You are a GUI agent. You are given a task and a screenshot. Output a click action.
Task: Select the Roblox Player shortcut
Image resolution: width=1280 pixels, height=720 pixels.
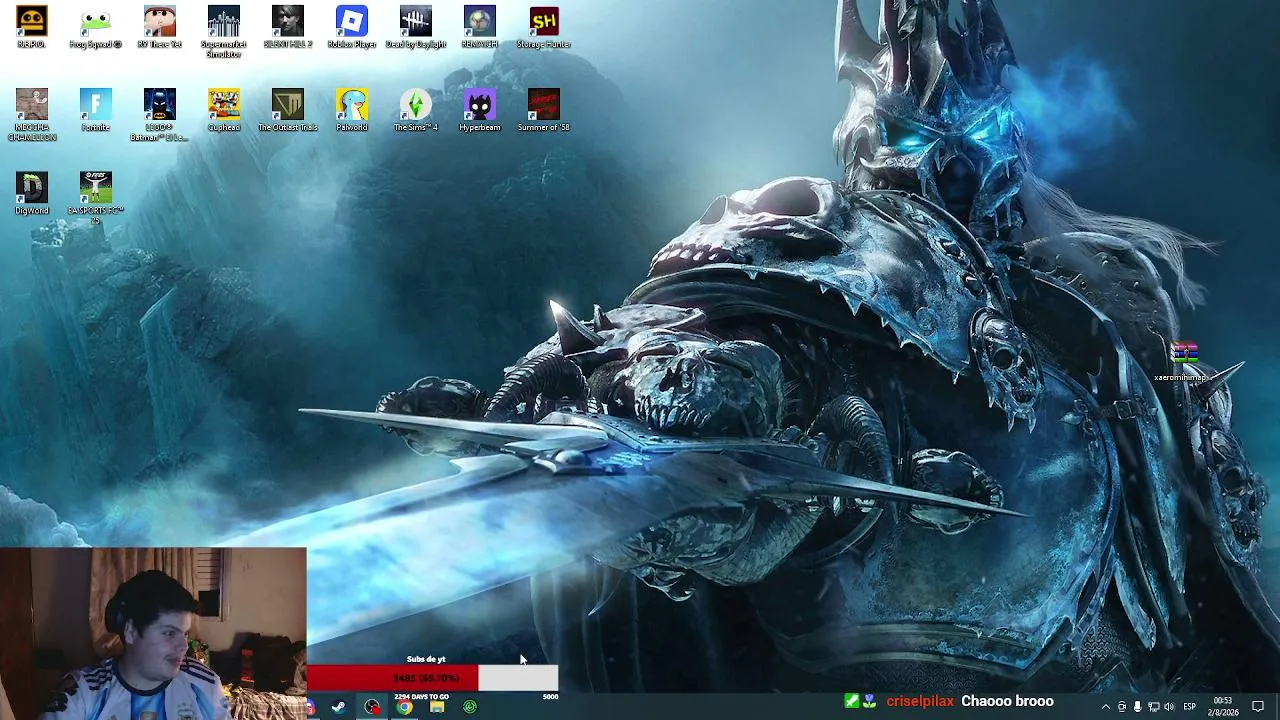click(x=352, y=27)
